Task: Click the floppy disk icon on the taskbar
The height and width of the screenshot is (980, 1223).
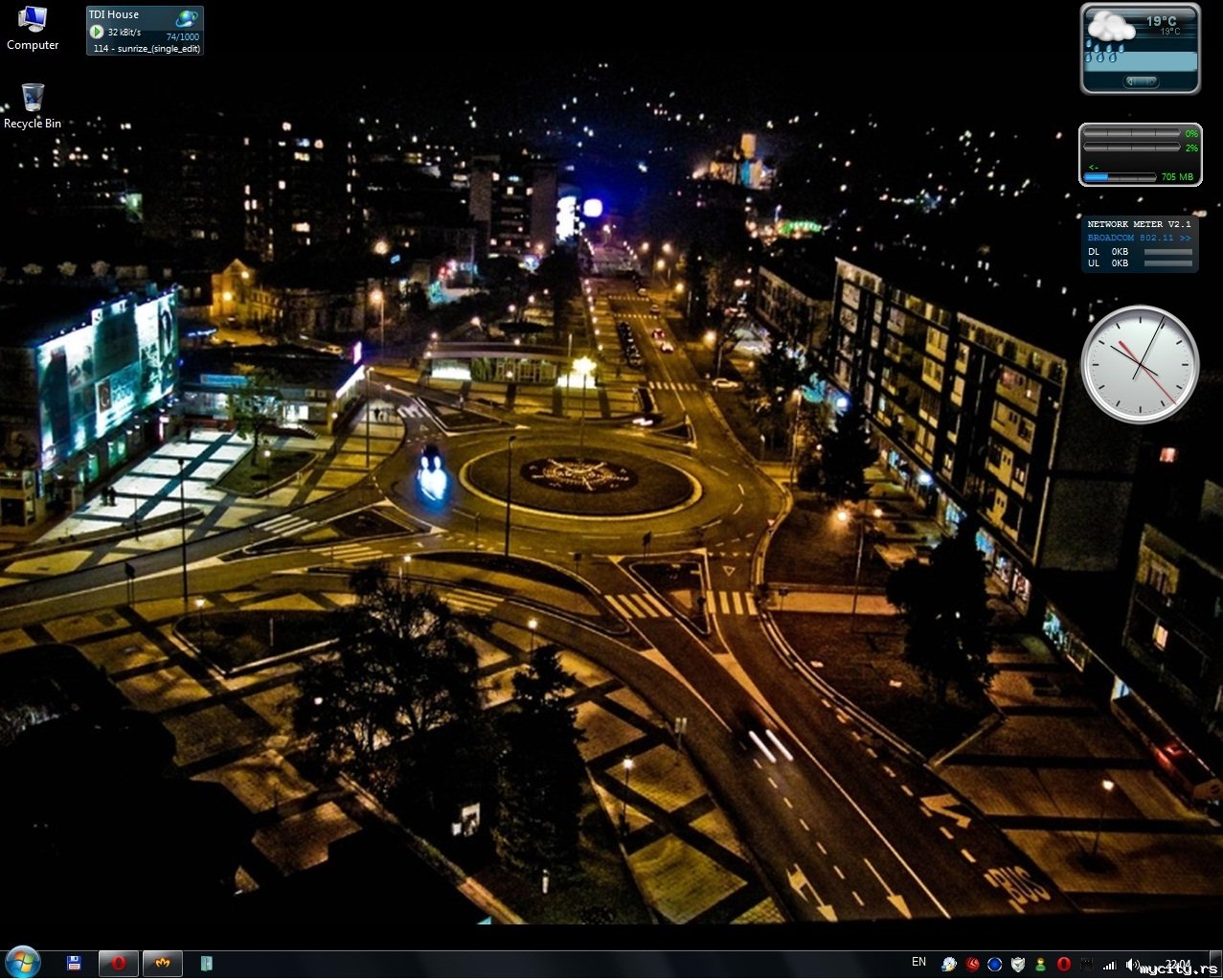Action: [74, 963]
